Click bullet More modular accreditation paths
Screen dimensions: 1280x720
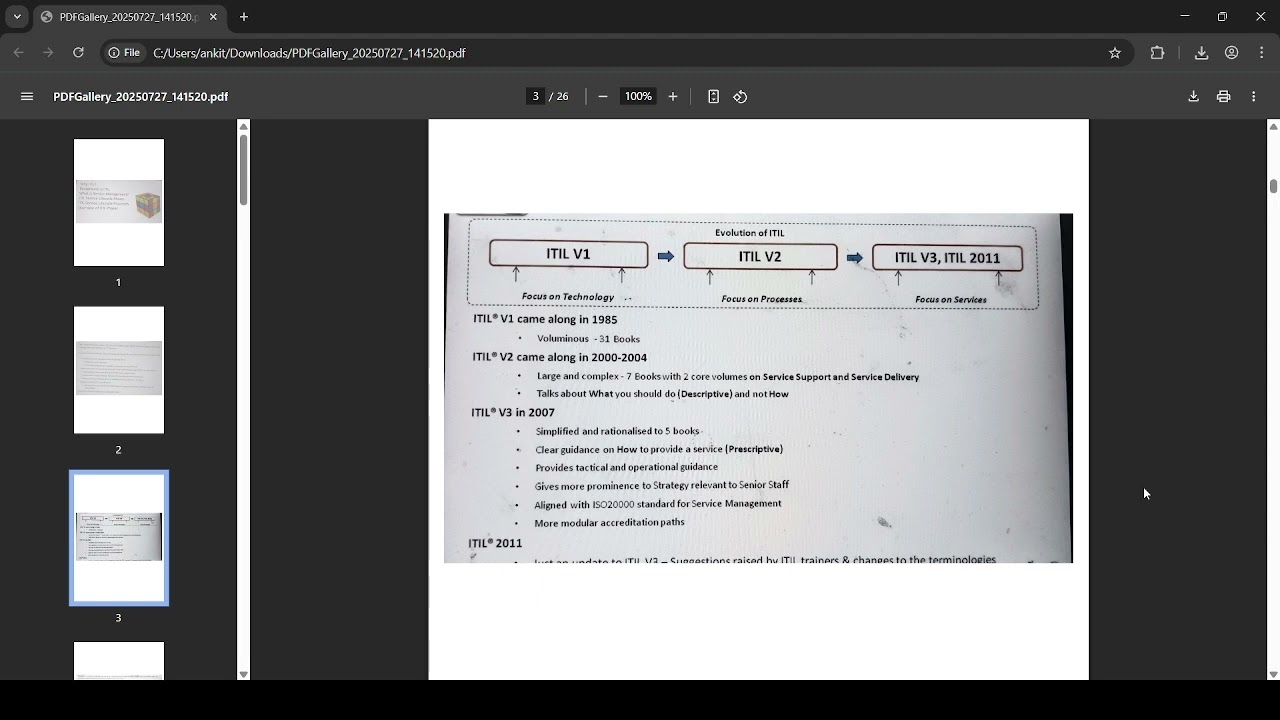coord(609,523)
